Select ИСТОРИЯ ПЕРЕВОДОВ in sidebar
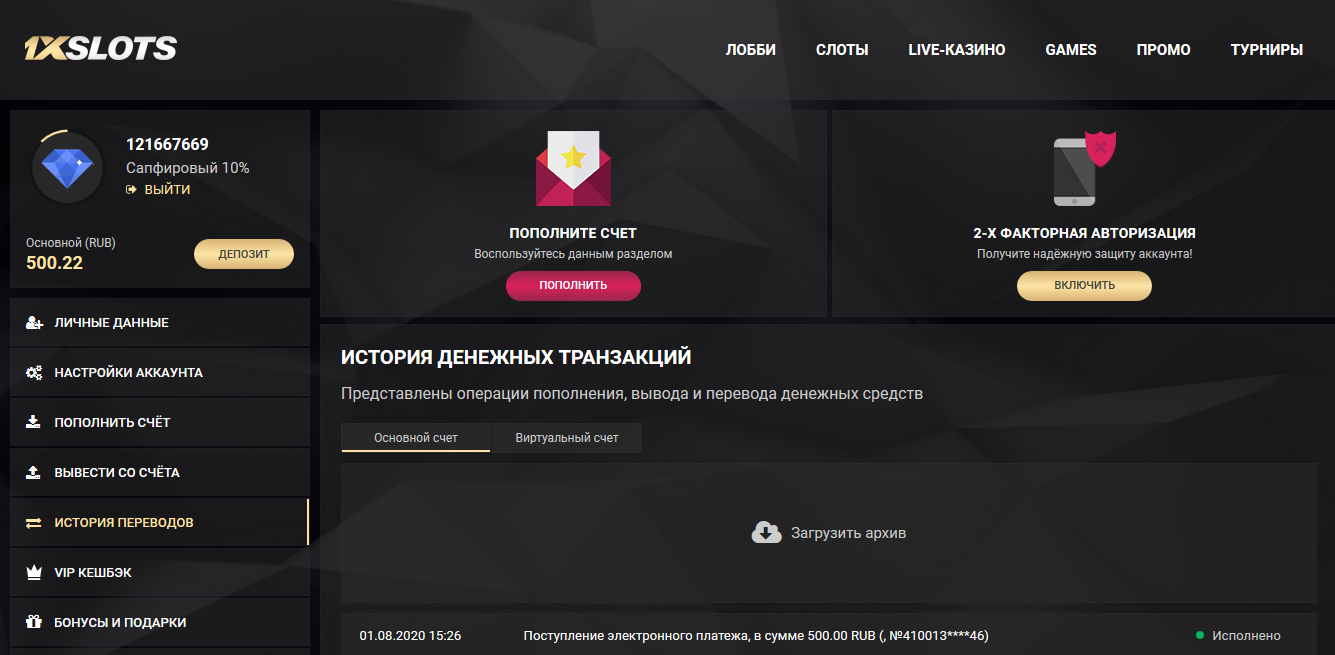The width and height of the screenshot is (1335, 655). pos(160,522)
